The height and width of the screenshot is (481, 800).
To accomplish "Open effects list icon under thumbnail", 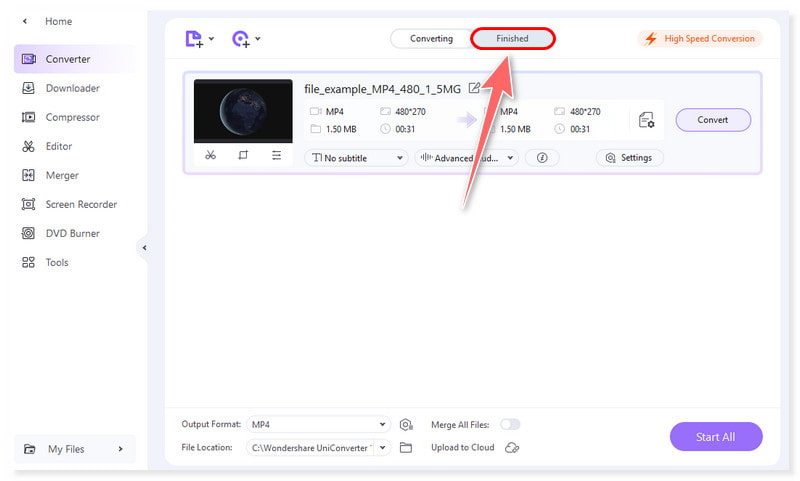I will pyautogui.click(x=276, y=155).
